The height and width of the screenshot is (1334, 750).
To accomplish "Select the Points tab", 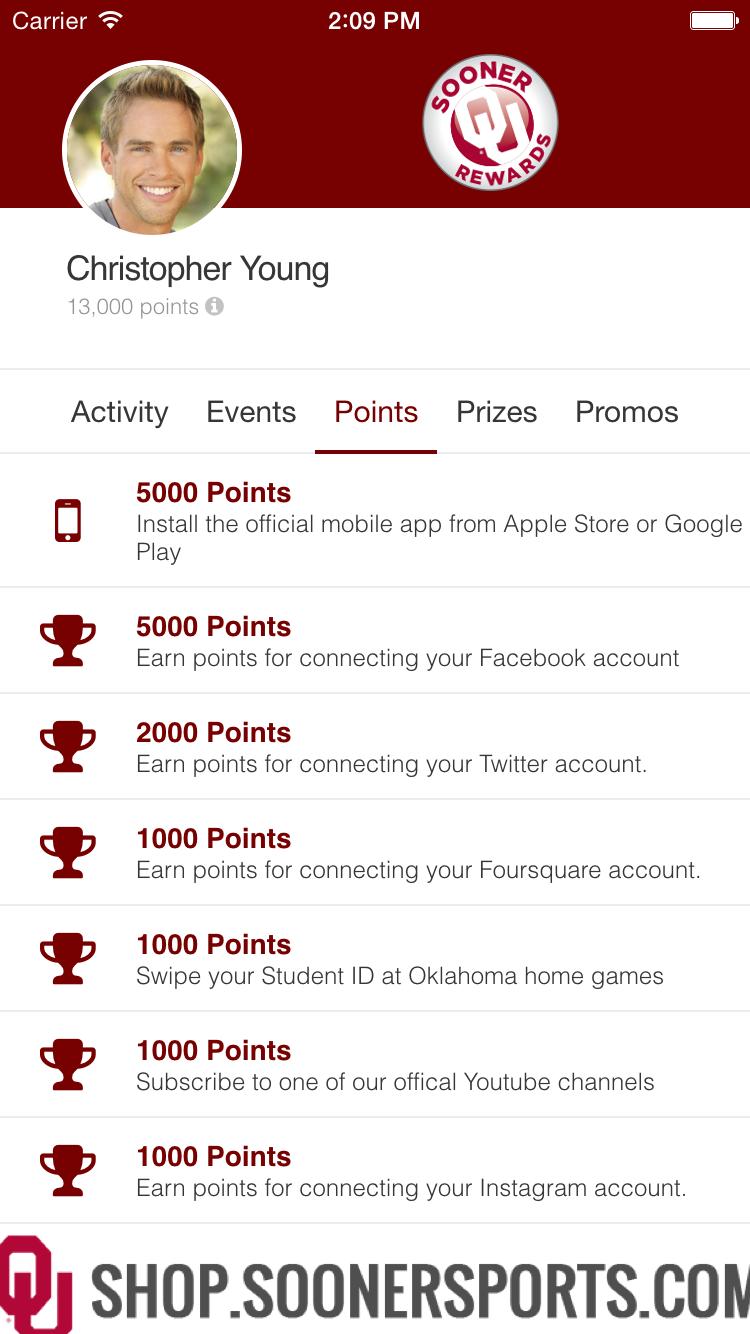I will pos(376,412).
